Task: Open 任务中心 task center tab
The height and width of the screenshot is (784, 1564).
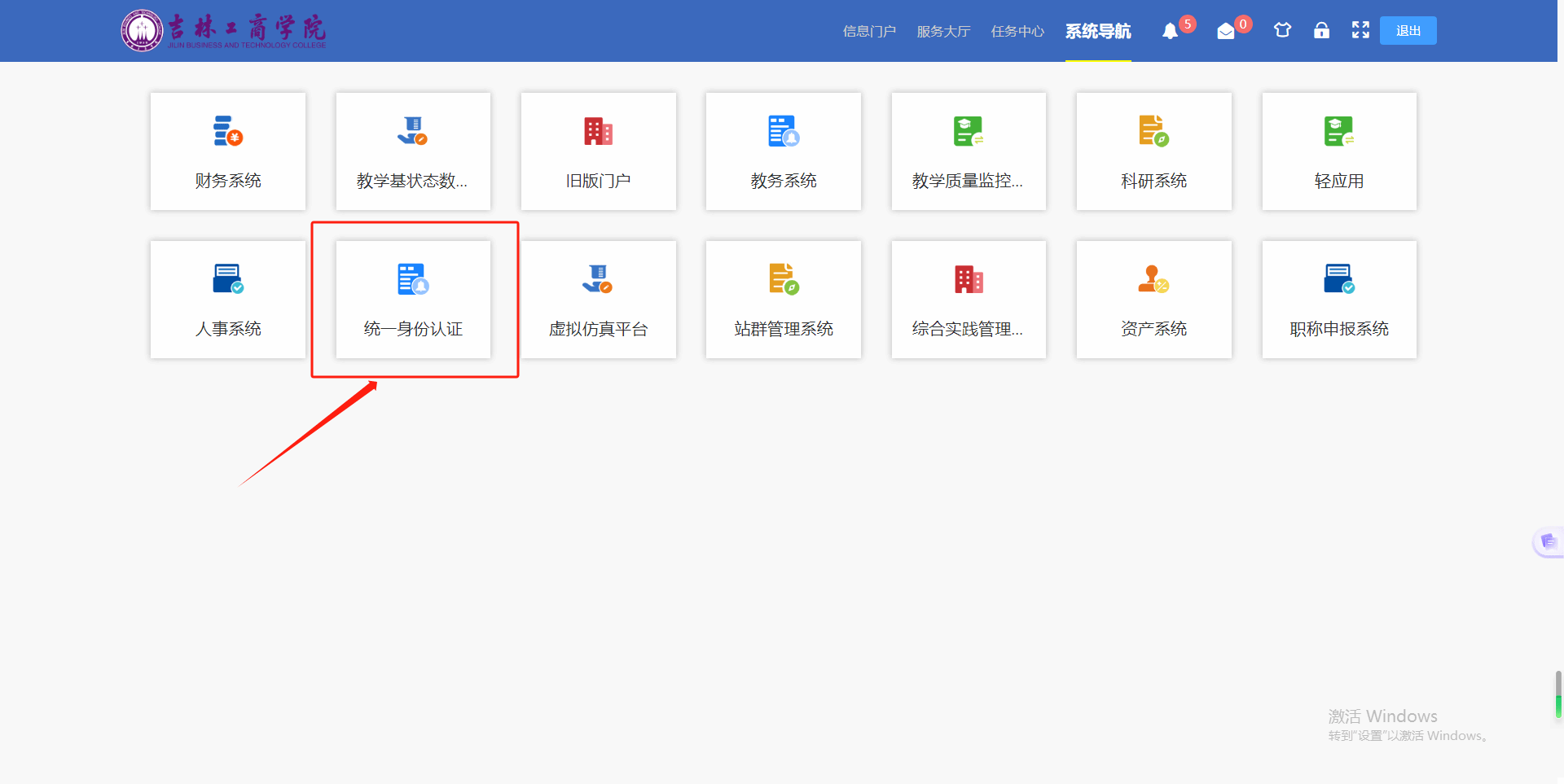Action: tap(1017, 31)
